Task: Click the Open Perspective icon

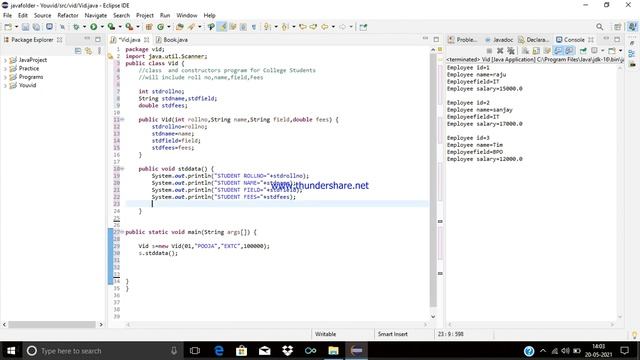Action: 618,27
